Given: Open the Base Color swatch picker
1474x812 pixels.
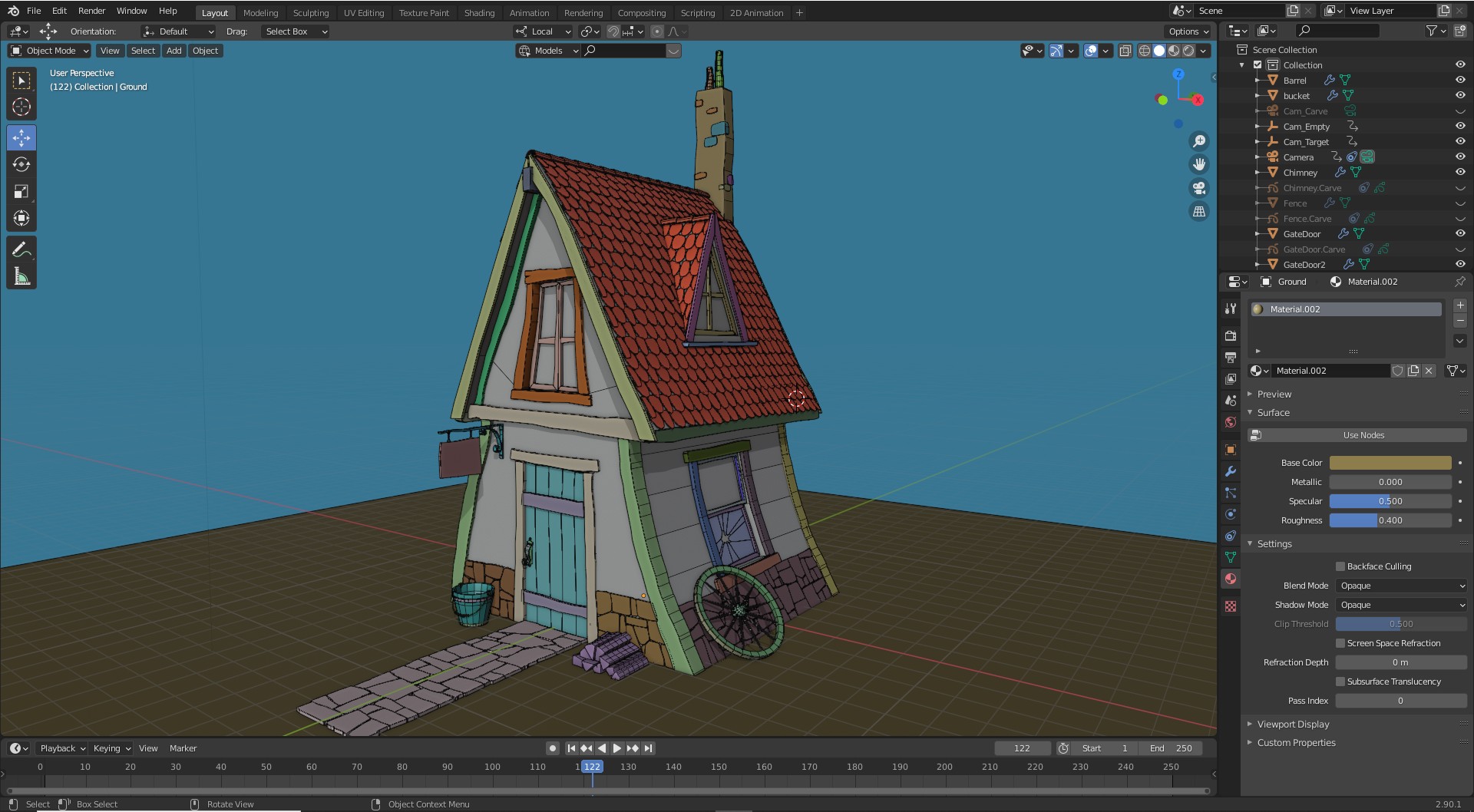Looking at the screenshot, I should [1390, 463].
